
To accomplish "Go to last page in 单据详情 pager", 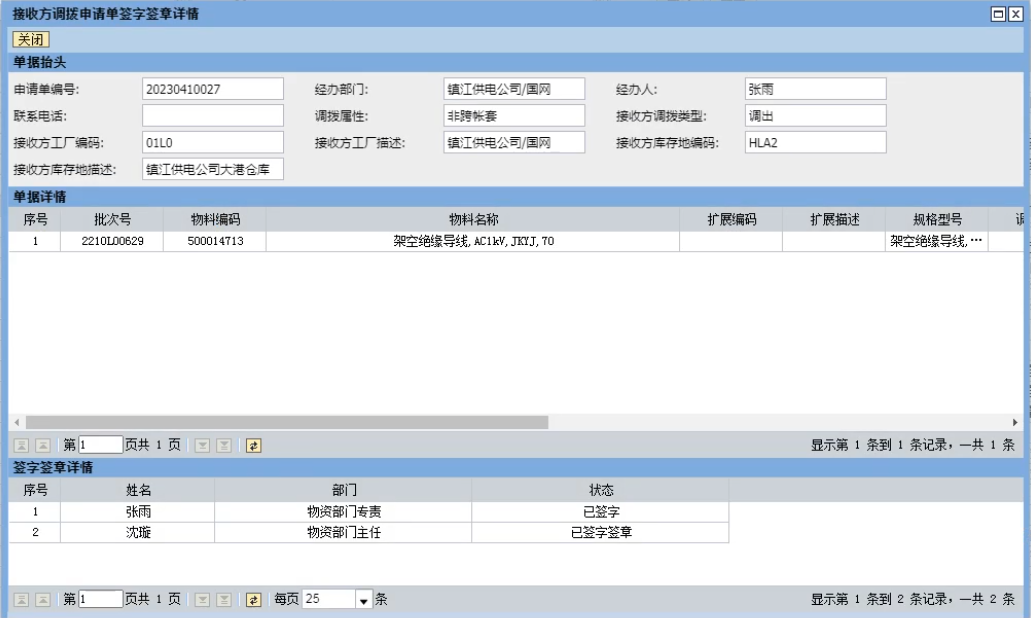I will pos(224,446).
